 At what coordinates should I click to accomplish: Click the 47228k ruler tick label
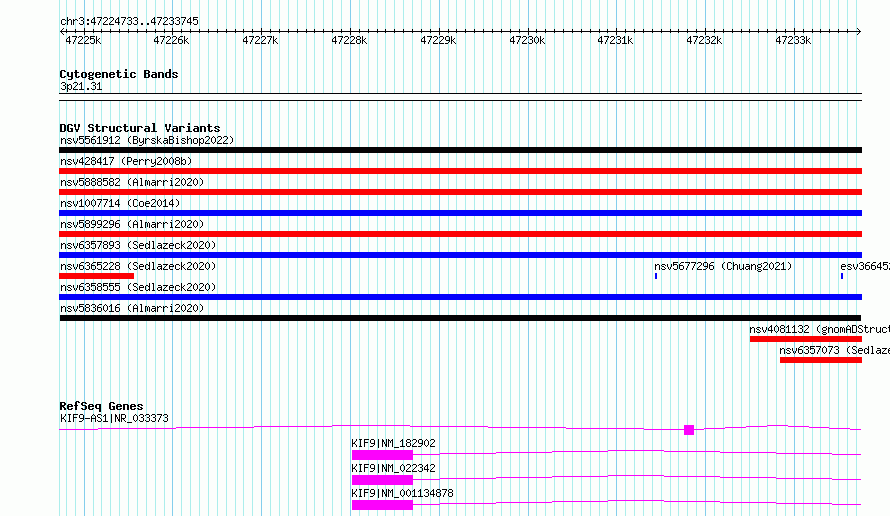point(349,40)
